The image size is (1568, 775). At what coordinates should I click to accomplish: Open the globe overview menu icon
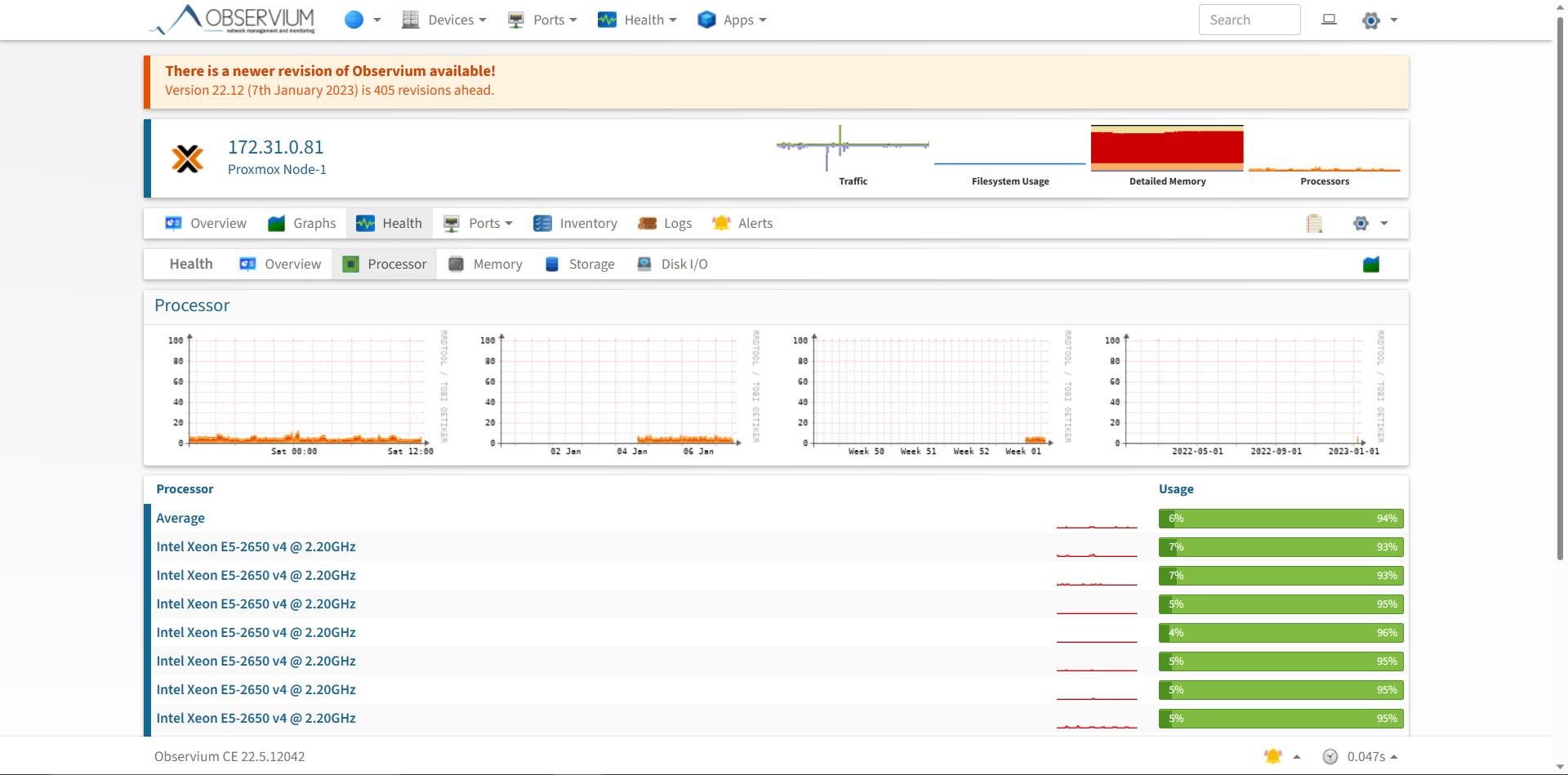[354, 20]
